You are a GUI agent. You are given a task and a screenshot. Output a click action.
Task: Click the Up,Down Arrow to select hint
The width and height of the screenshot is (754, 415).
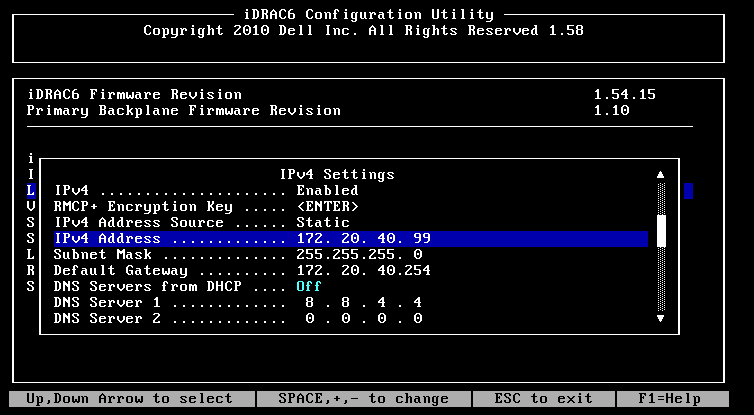click(x=129, y=399)
